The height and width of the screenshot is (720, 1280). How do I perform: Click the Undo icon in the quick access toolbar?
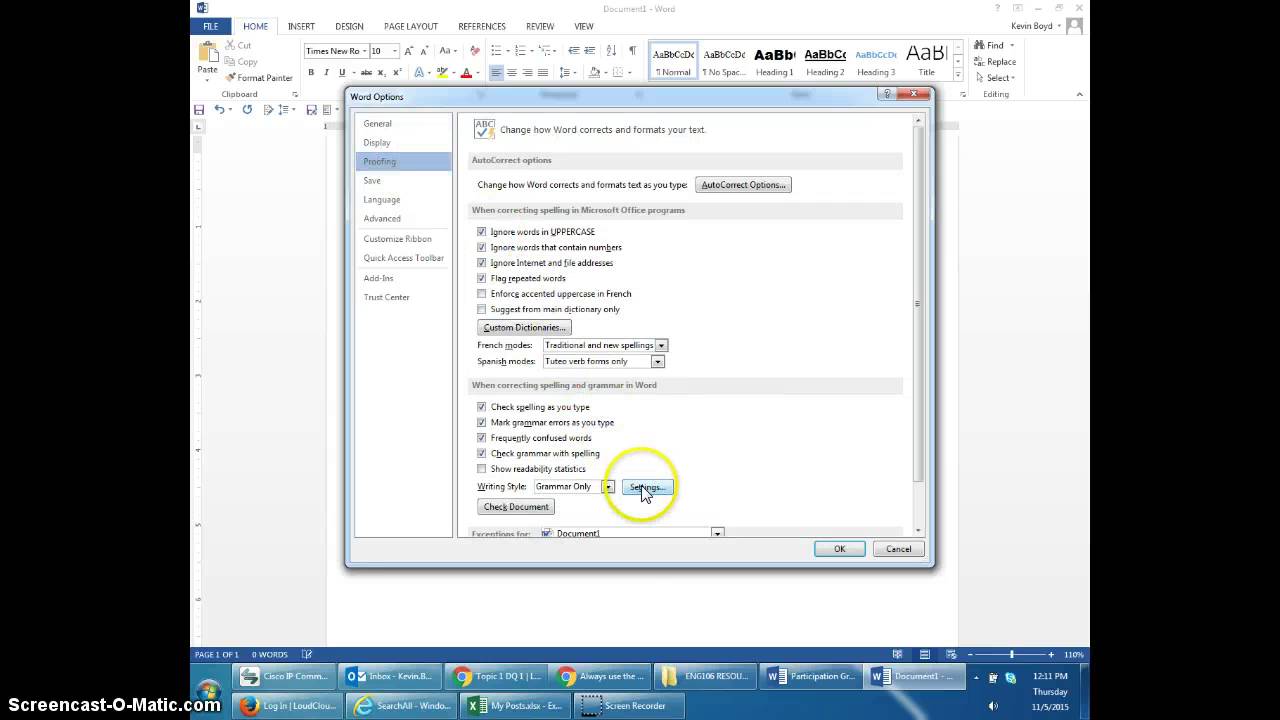(219, 109)
